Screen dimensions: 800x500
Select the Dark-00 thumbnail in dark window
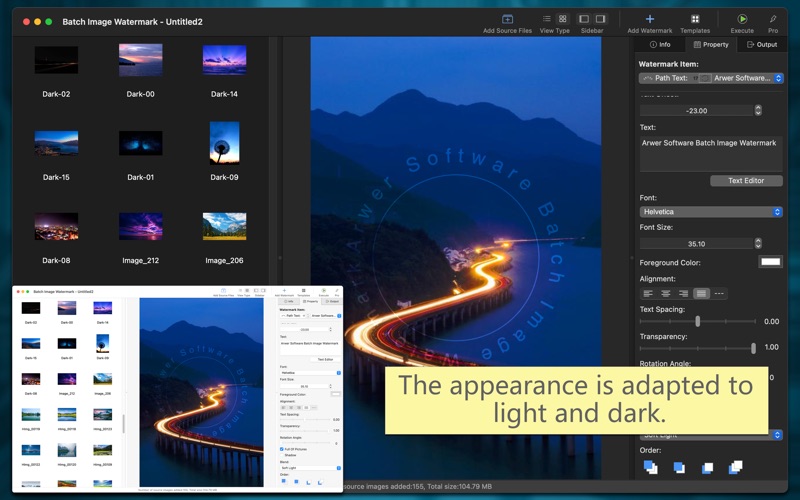coord(140,60)
